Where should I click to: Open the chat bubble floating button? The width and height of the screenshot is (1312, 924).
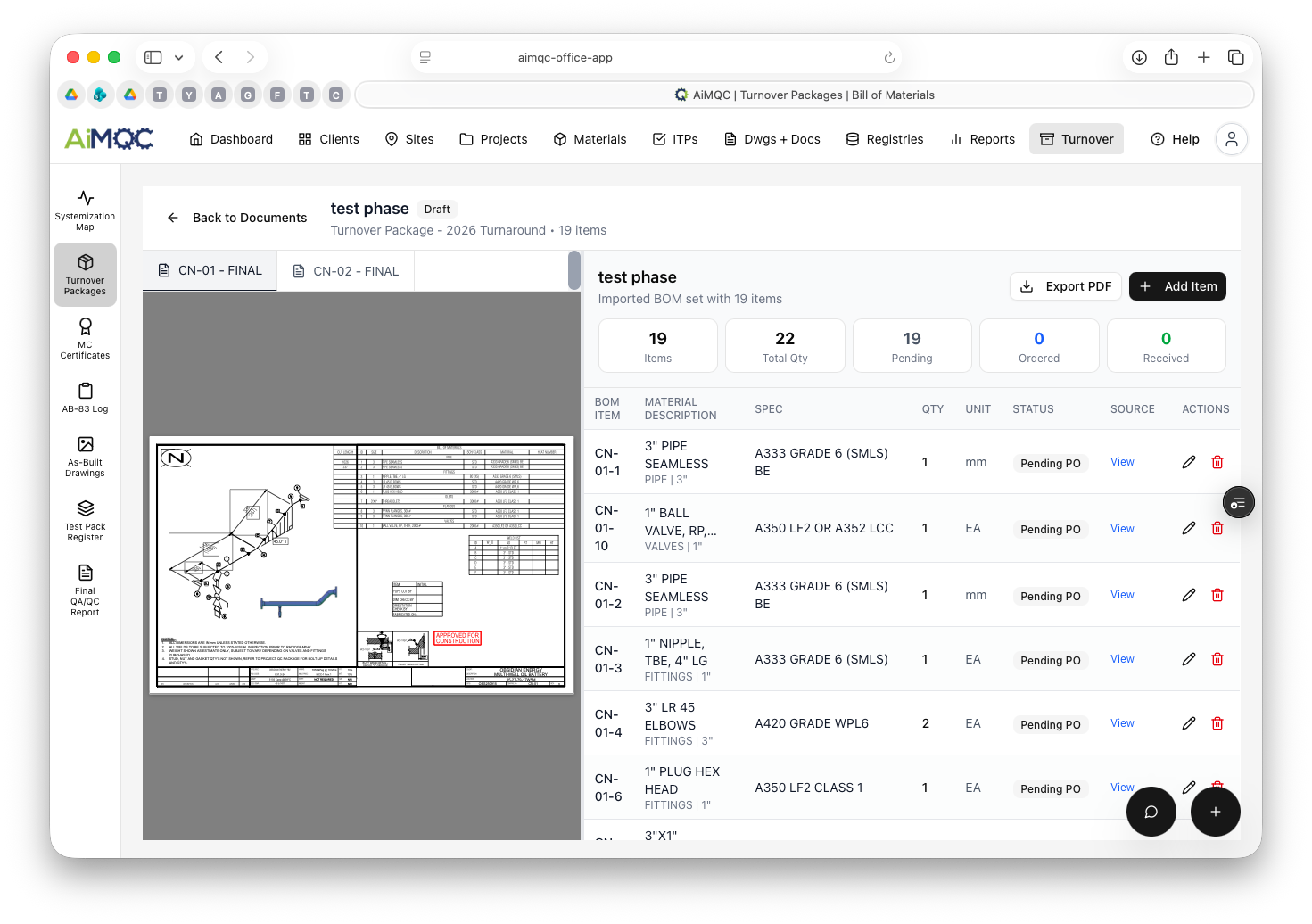[x=1151, y=812]
